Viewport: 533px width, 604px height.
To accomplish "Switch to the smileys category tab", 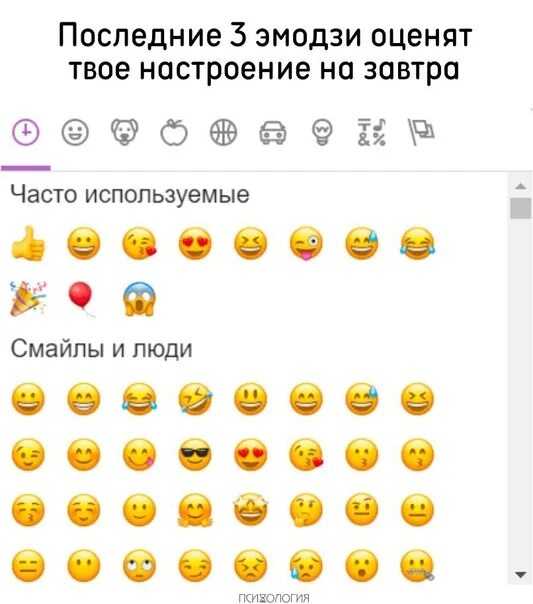I will pos(75,133).
